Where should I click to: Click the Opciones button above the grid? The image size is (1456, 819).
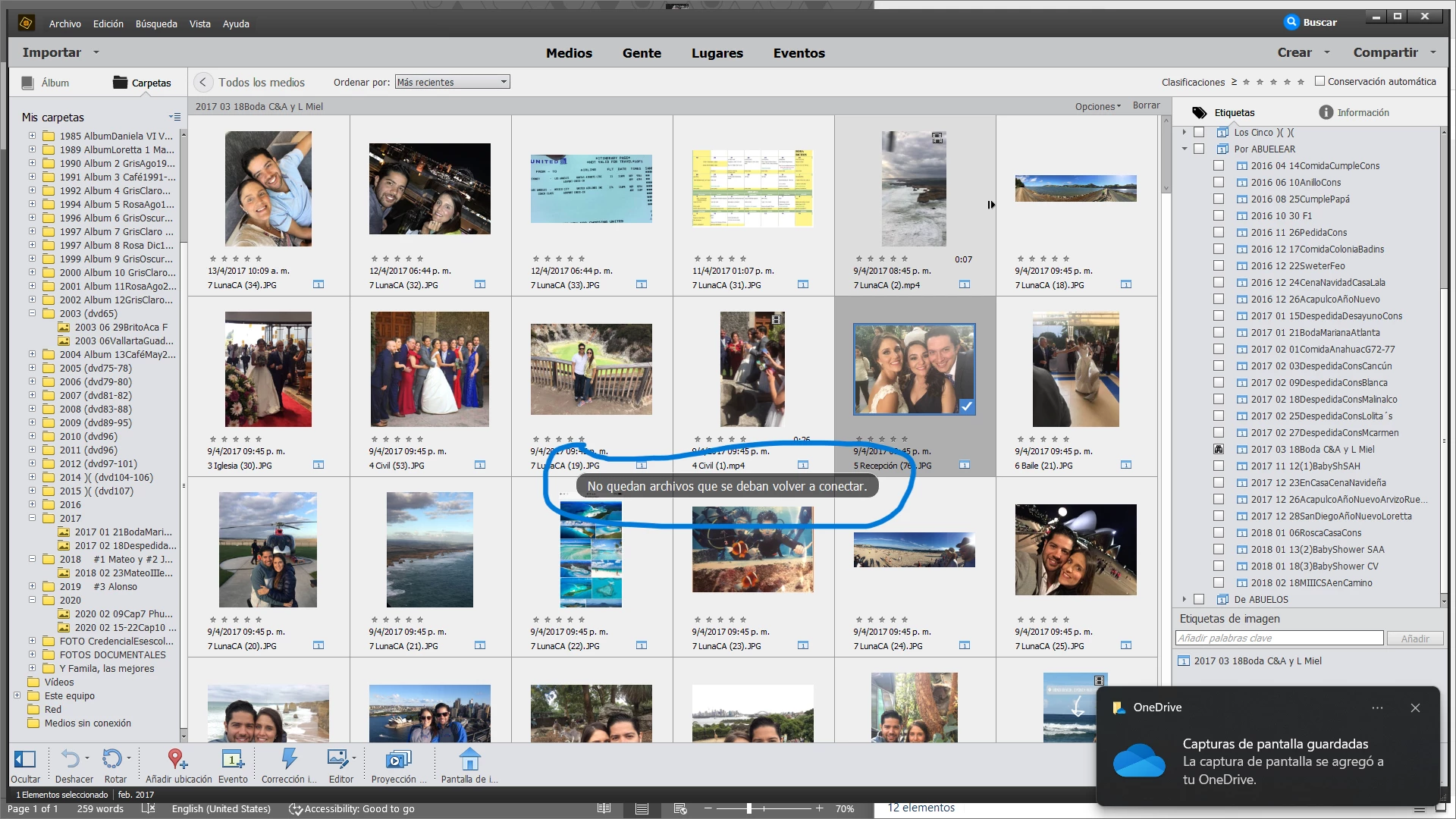[1097, 107]
